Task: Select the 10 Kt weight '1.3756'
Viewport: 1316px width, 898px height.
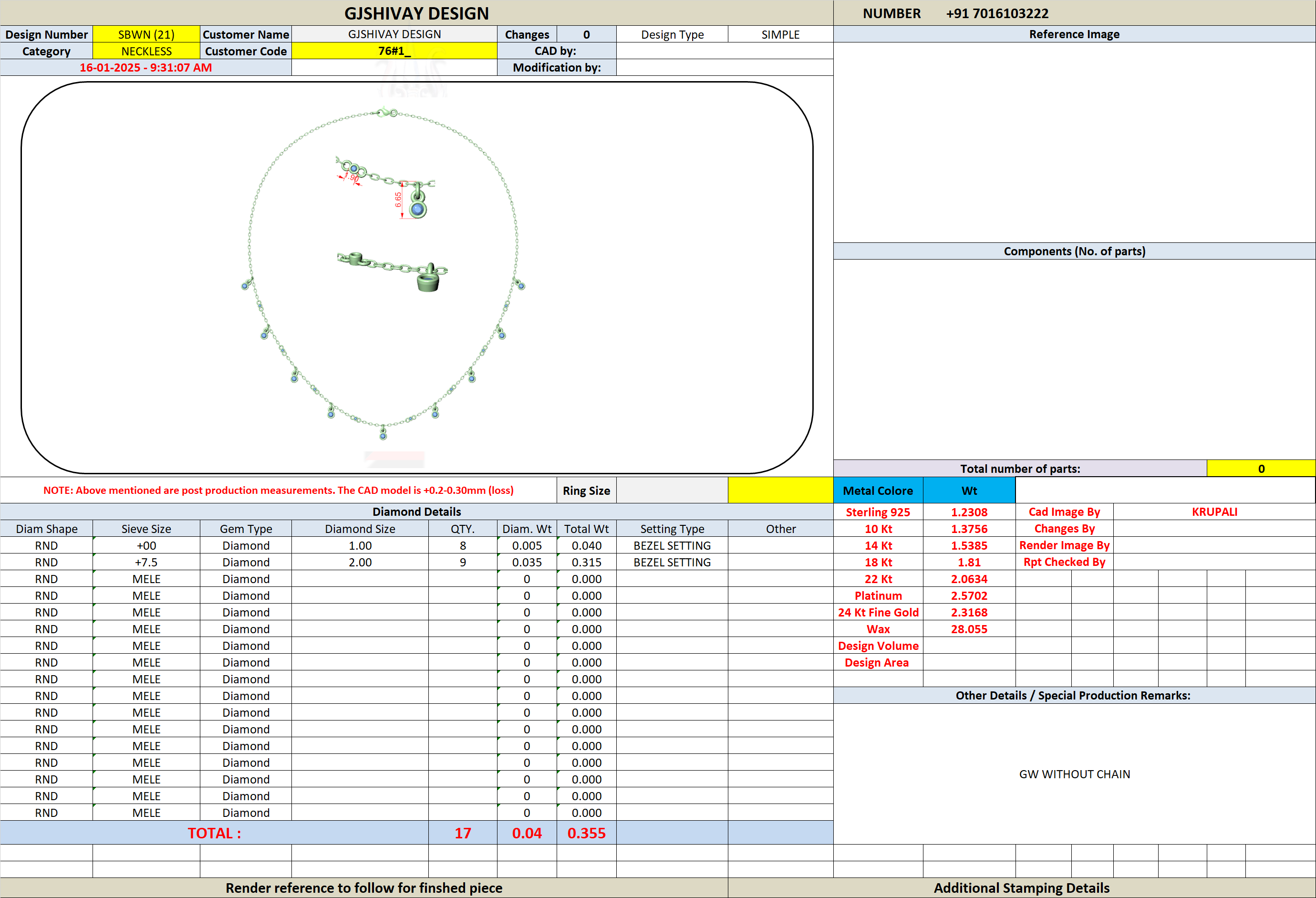Action: click(x=969, y=529)
